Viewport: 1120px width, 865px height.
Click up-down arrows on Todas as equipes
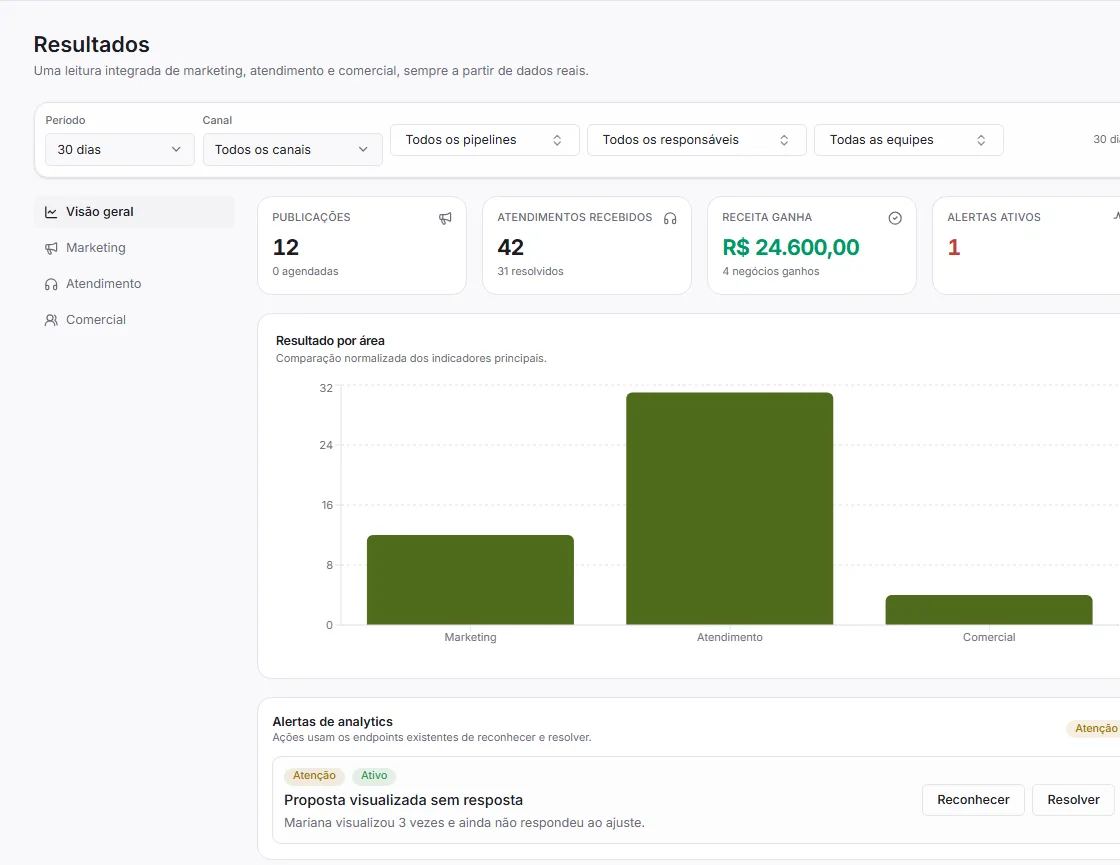981,140
